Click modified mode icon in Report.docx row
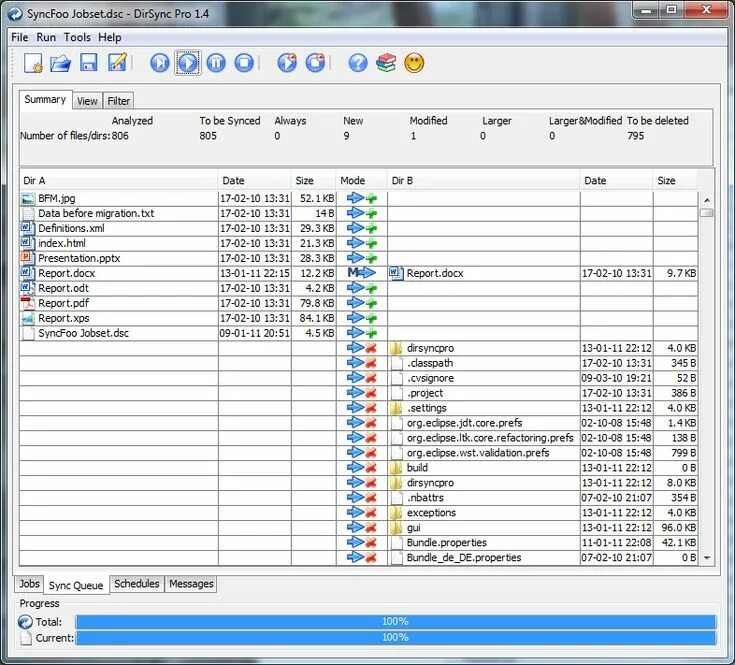The width and height of the screenshot is (735, 665). [x=362, y=273]
